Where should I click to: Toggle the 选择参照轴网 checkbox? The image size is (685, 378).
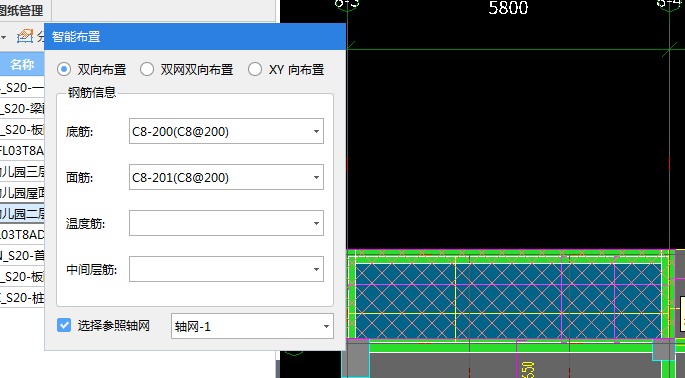point(64,325)
